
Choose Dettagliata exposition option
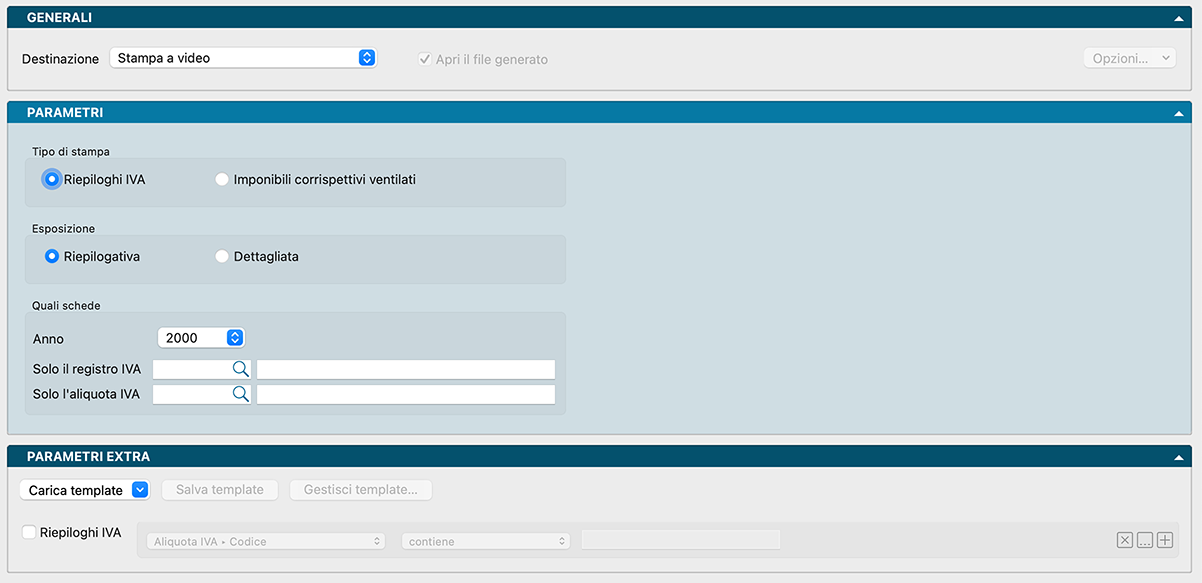[x=222, y=257]
